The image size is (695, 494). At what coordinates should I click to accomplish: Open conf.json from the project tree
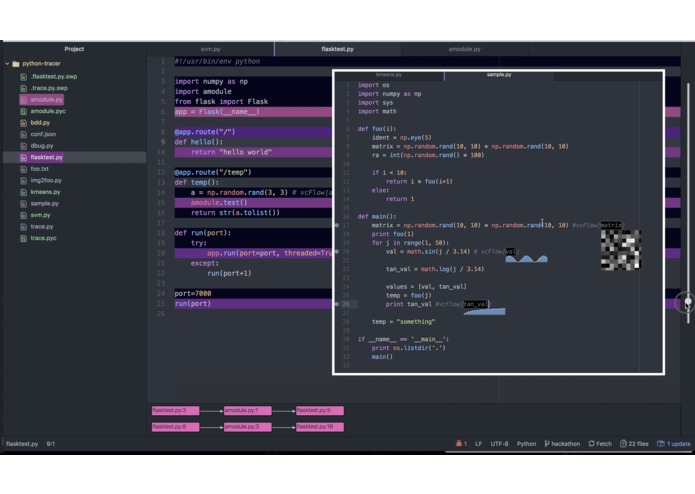43,134
